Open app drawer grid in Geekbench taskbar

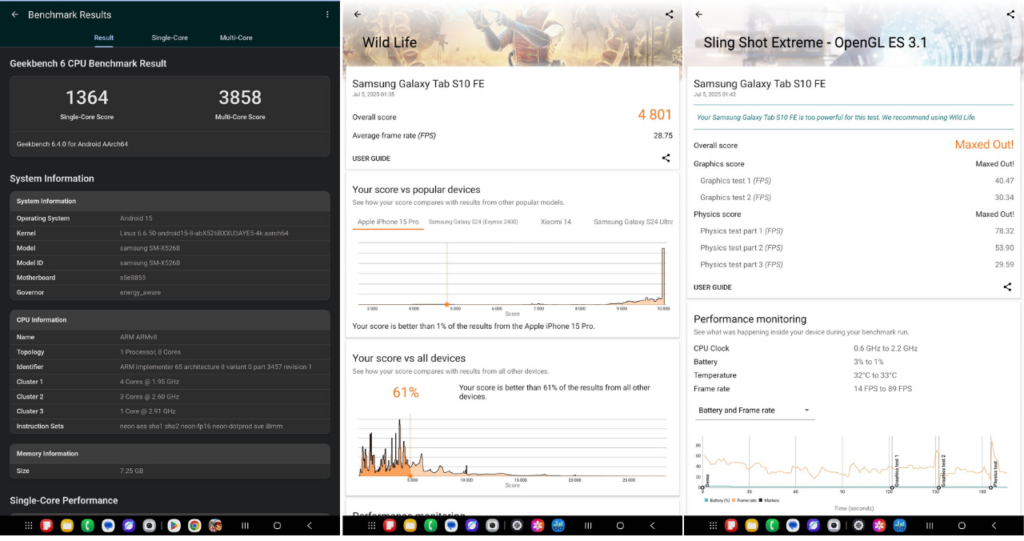tap(28, 525)
